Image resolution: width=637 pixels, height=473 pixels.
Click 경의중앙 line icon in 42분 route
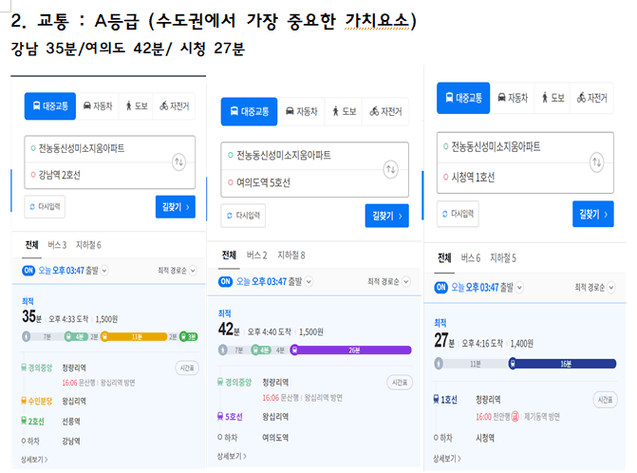pyautogui.click(x=221, y=382)
